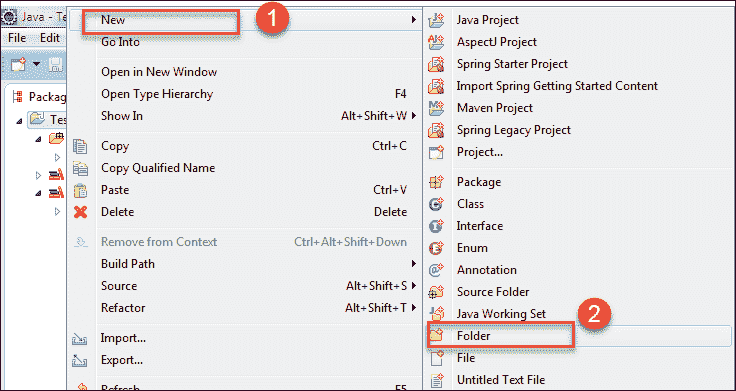The image size is (736, 391).
Task: Open the File menu
Action: point(17,38)
